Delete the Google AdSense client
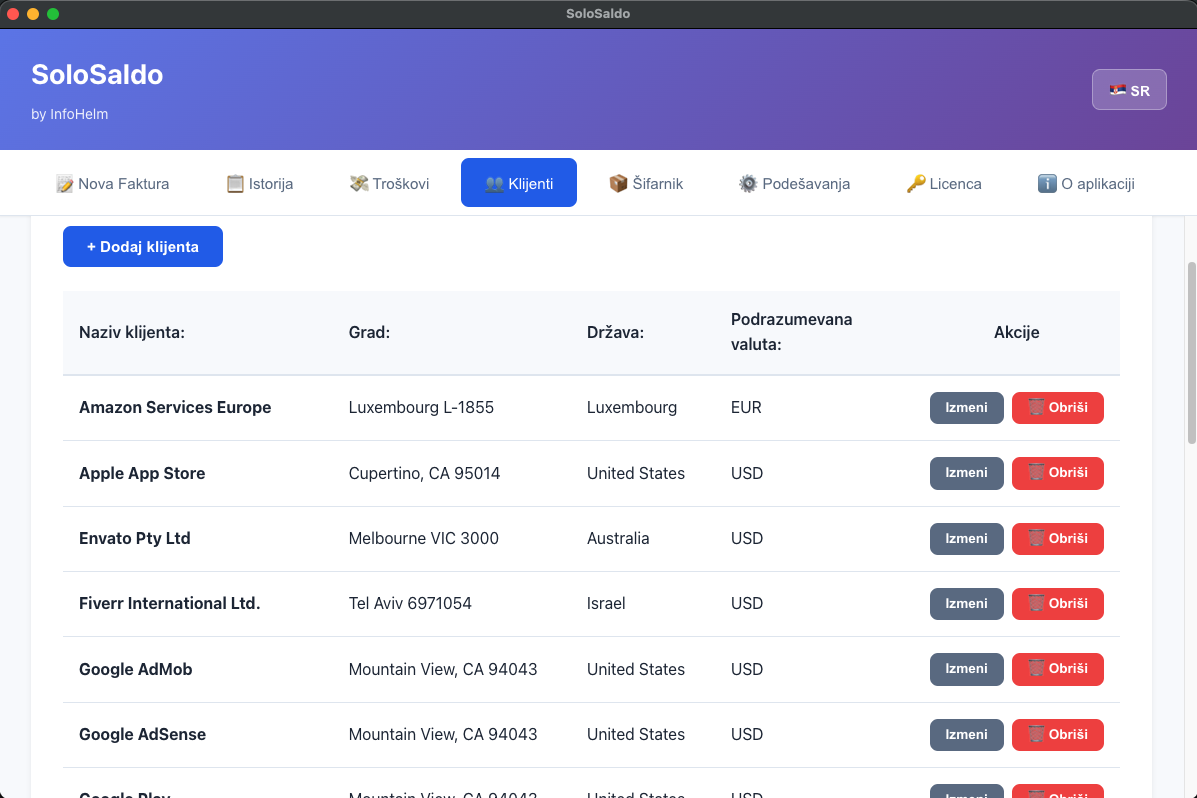The width and height of the screenshot is (1197, 798). [1057, 735]
